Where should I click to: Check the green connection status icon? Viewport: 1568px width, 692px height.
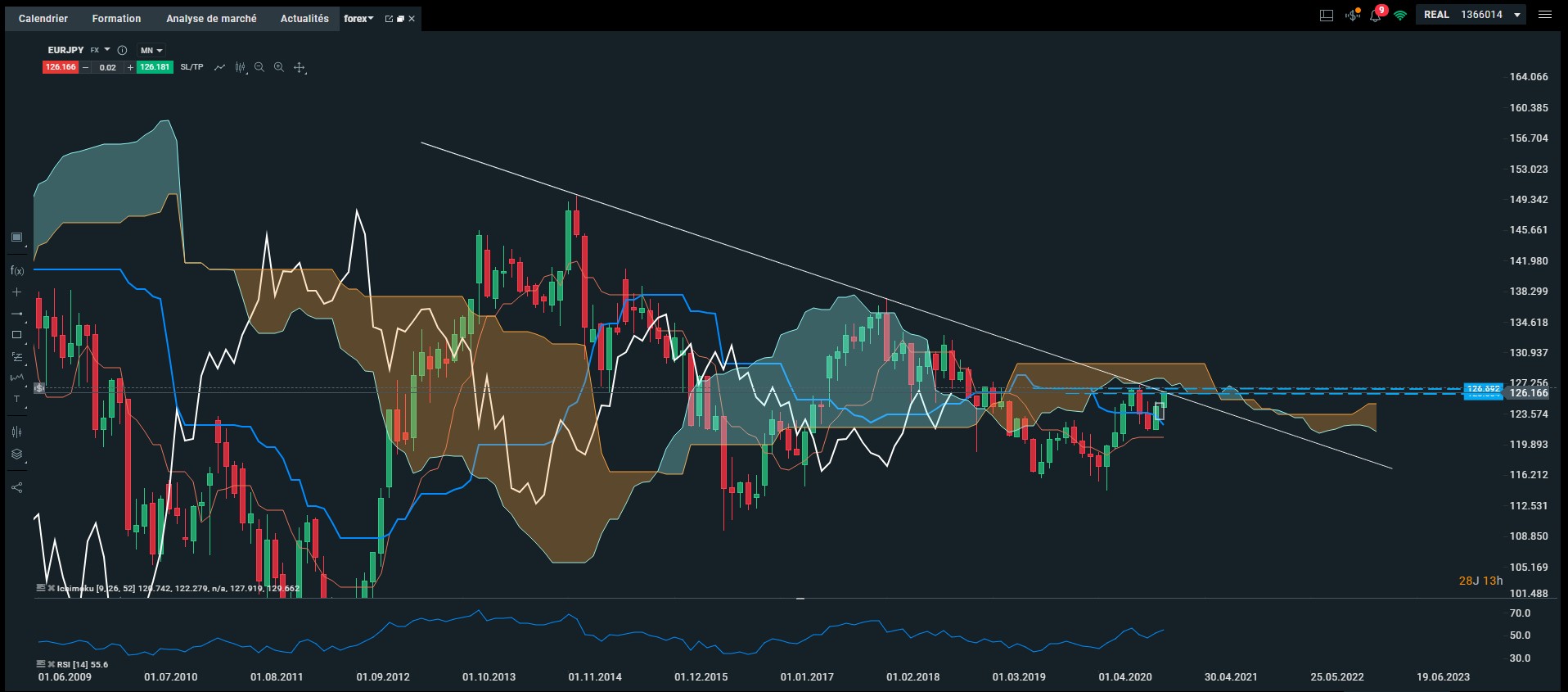(1400, 15)
